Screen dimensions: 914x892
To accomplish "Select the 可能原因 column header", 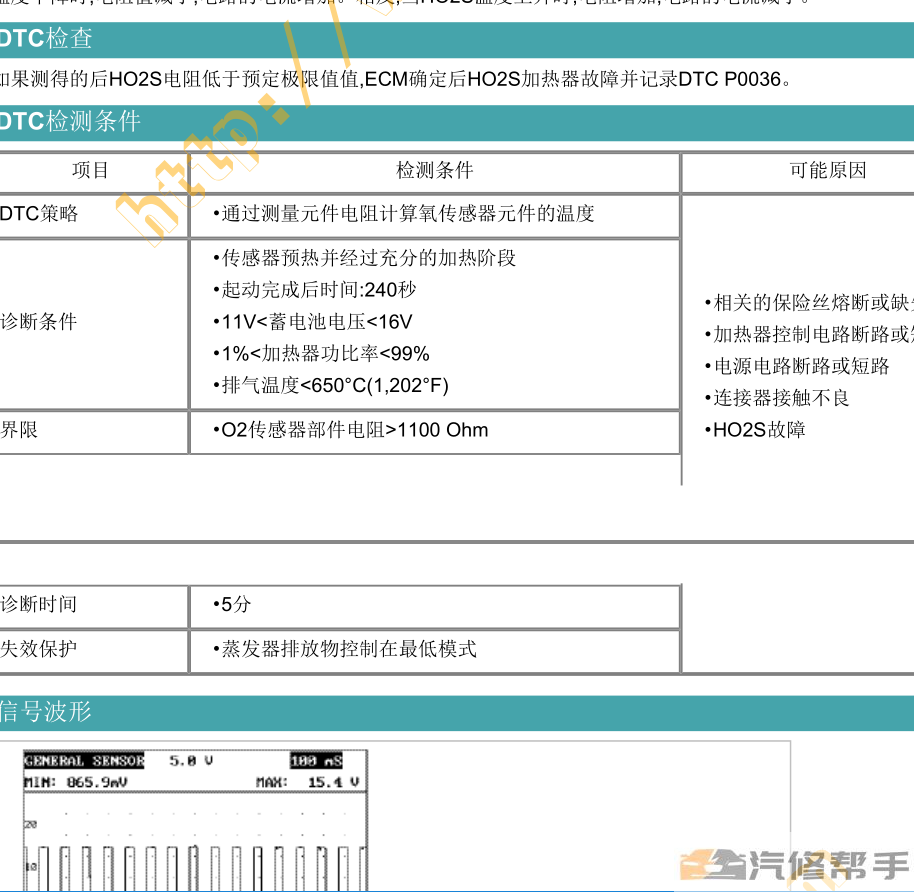I will tap(828, 171).
